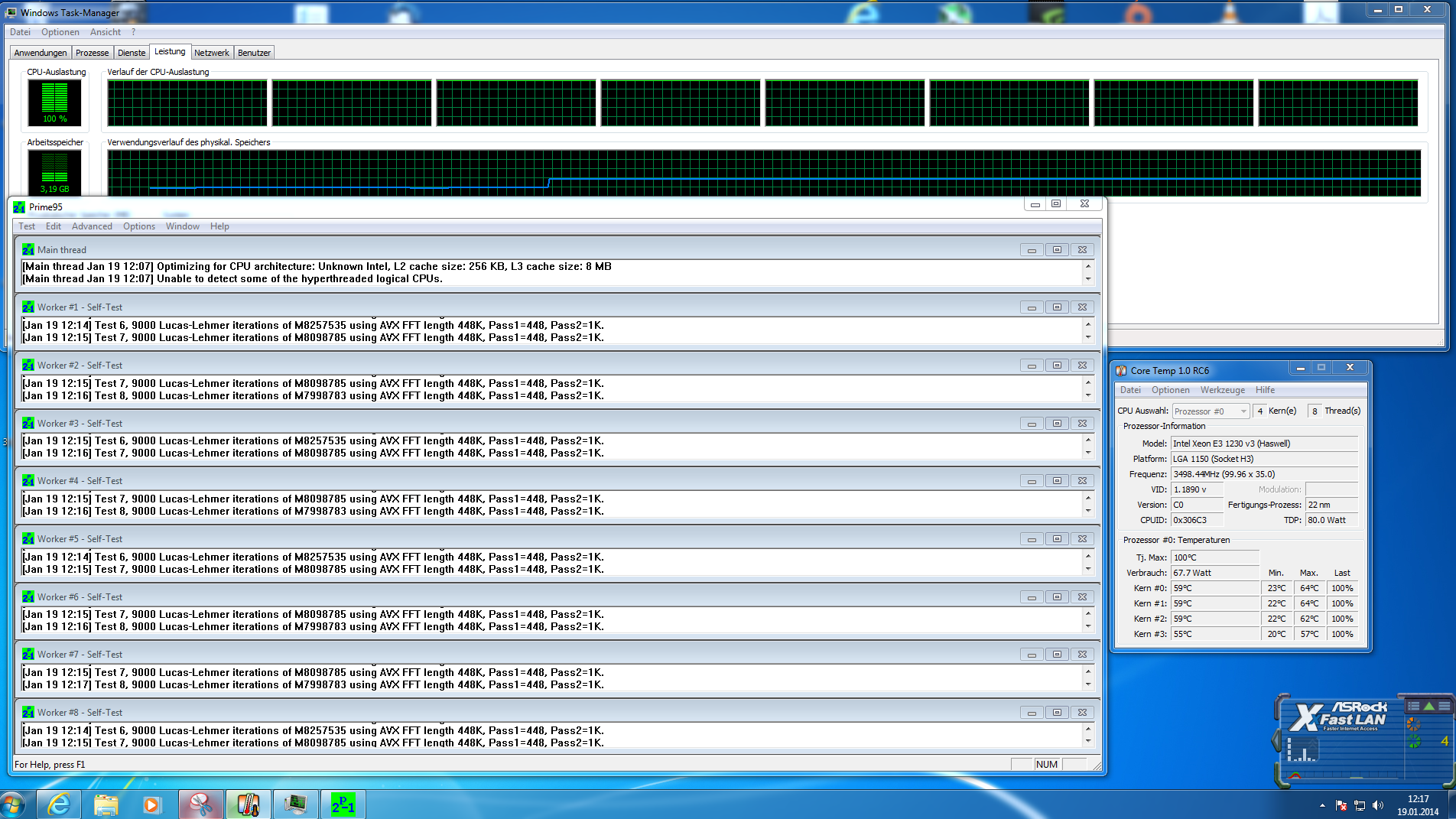Click the Windows Task-Manager title icon
The height and width of the screenshot is (819, 1456).
(11, 13)
